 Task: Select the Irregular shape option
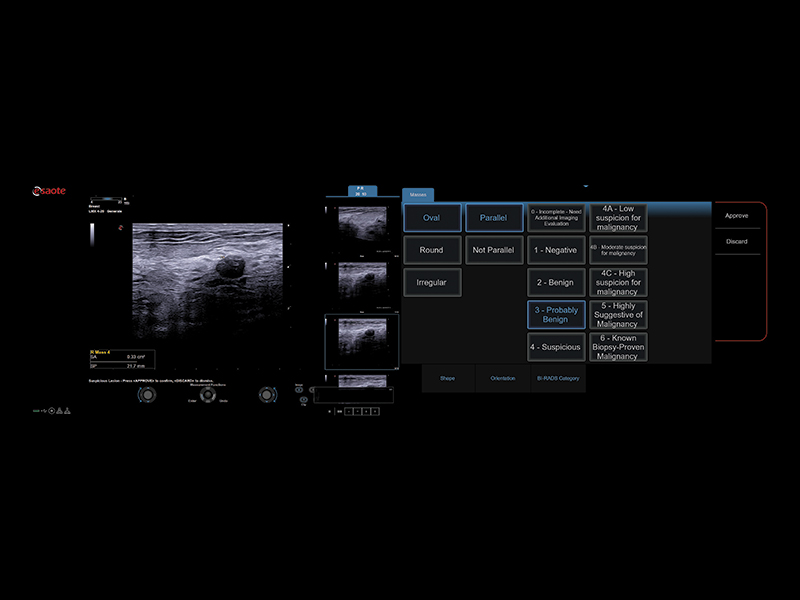tap(431, 283)
